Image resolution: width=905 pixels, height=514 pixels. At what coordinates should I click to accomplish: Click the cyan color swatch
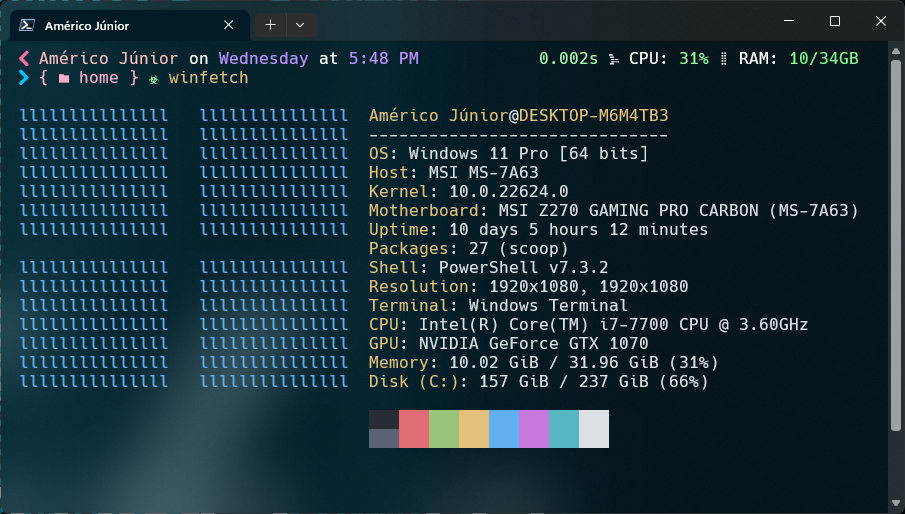564,429
